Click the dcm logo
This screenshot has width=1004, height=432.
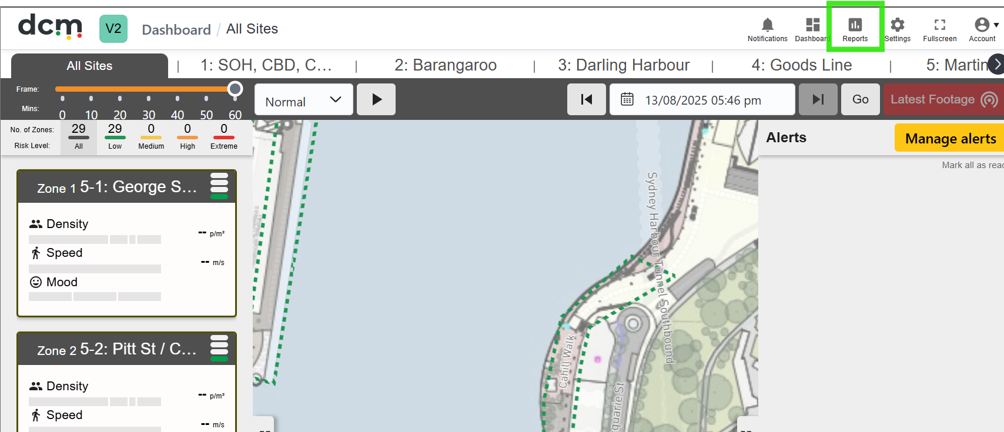coord(50,27)
